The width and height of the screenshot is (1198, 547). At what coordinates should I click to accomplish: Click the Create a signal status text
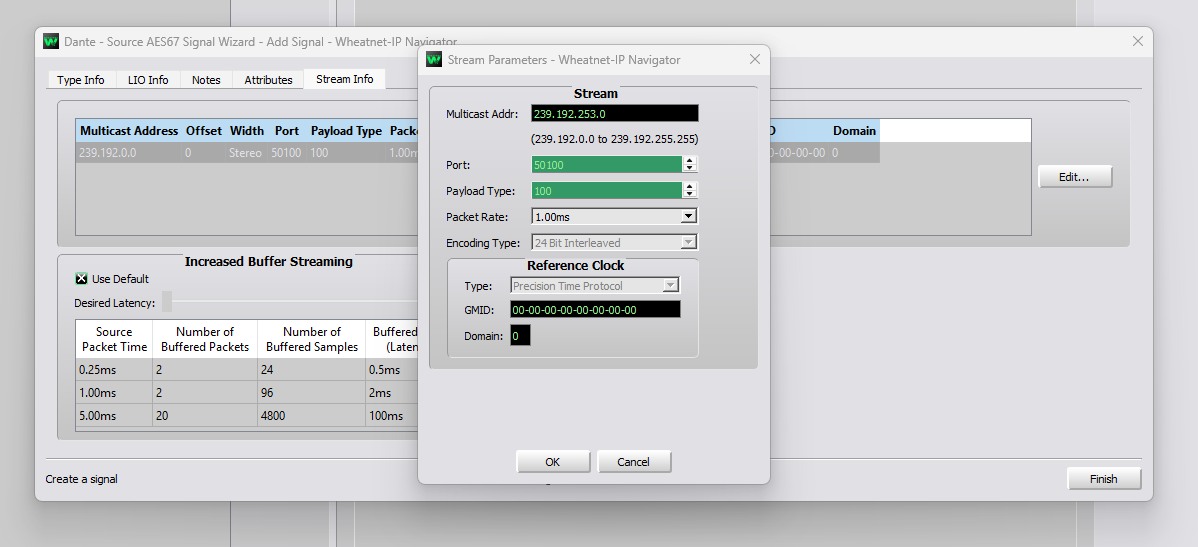82,479
